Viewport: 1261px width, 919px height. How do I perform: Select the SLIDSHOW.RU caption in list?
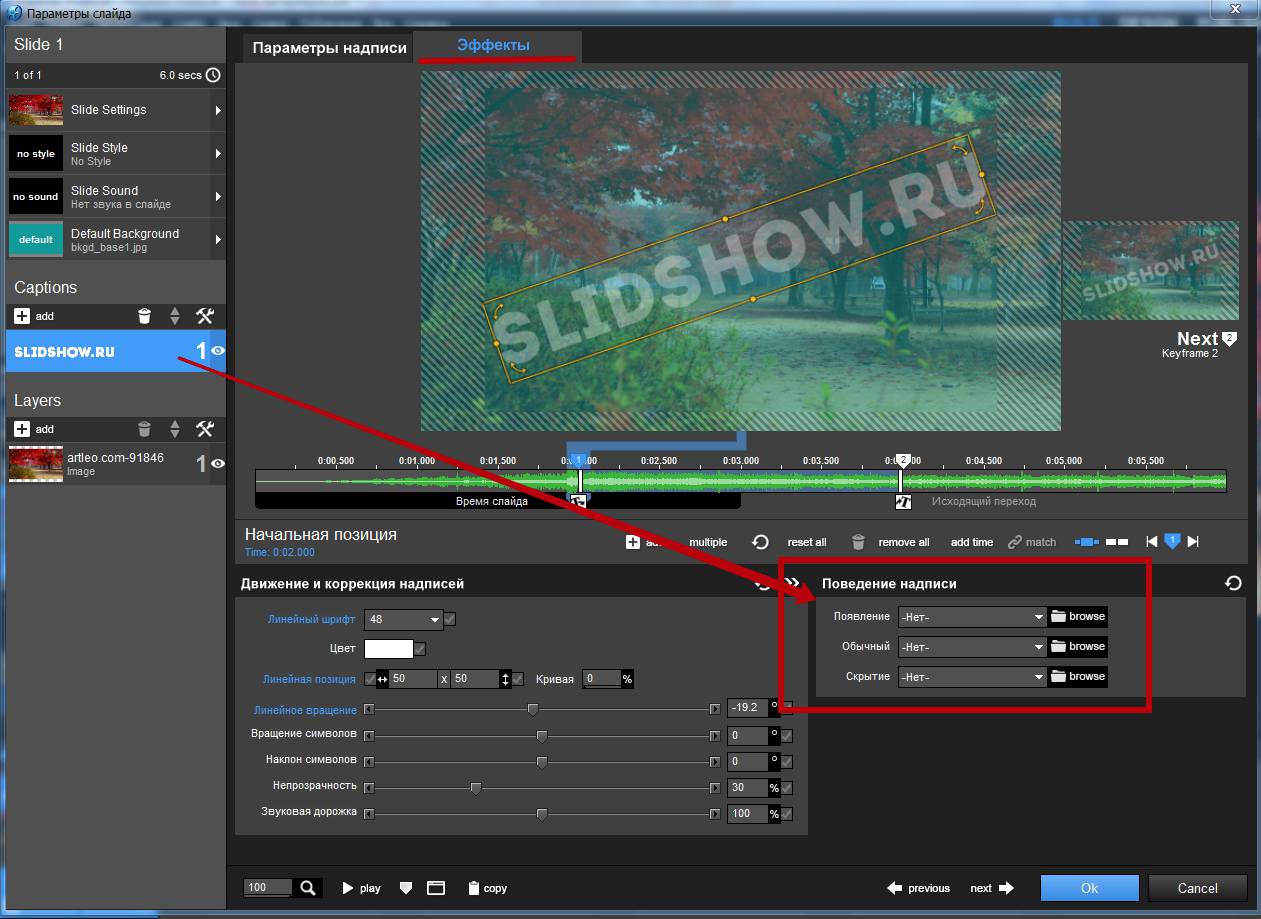(x=116, y=351)
